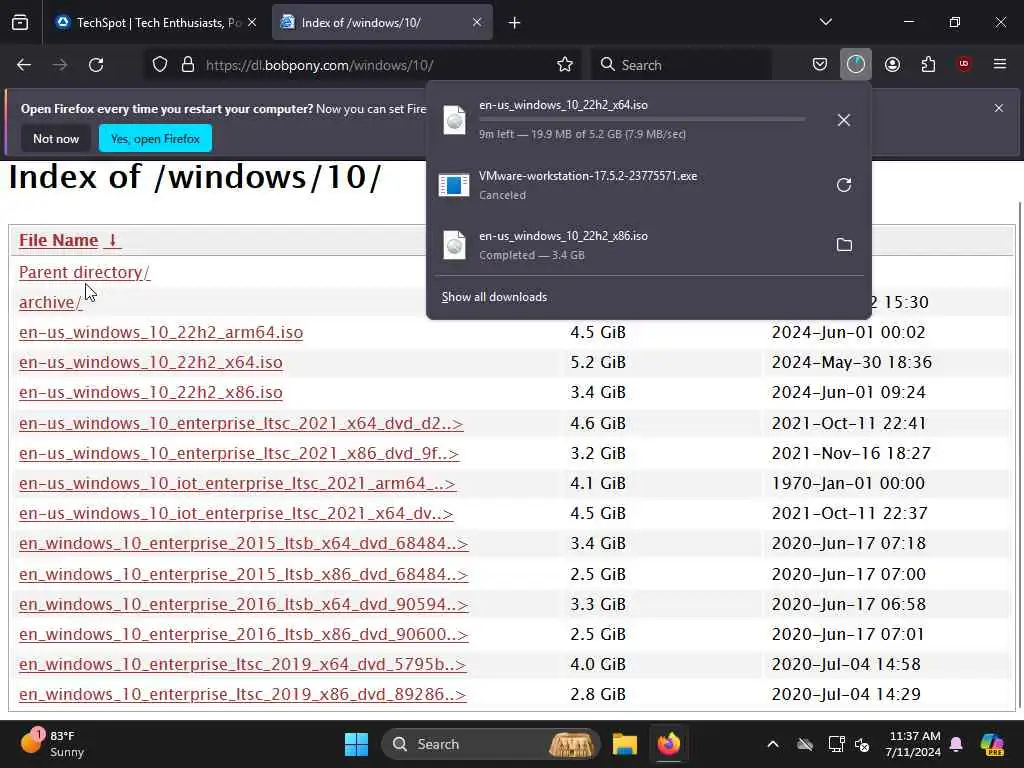Click Yes, open Firefox button
Image resolution: width=1024 pixels, height=768 pixels.
click(x=155, y=138)
